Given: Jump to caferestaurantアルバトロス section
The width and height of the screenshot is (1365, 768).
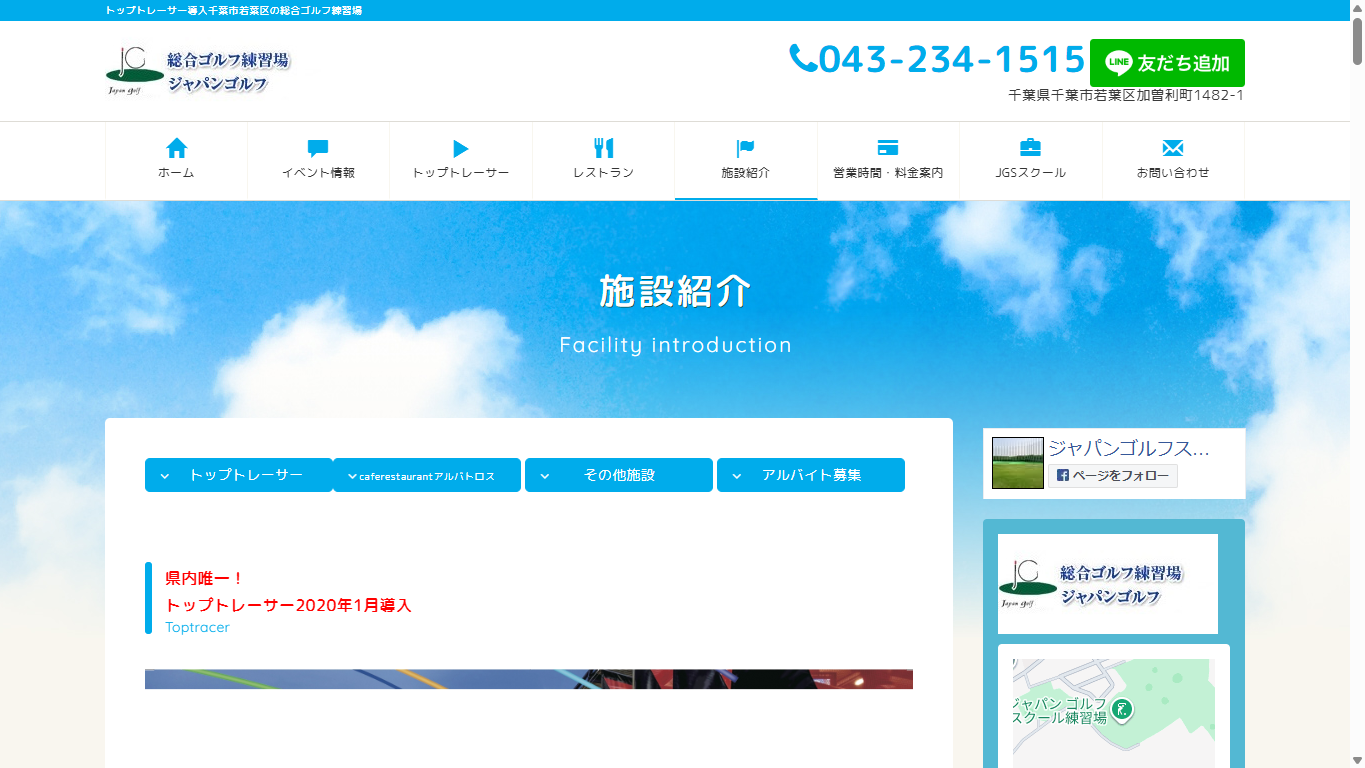Looking at the screenshot, I should click(427, 475).
